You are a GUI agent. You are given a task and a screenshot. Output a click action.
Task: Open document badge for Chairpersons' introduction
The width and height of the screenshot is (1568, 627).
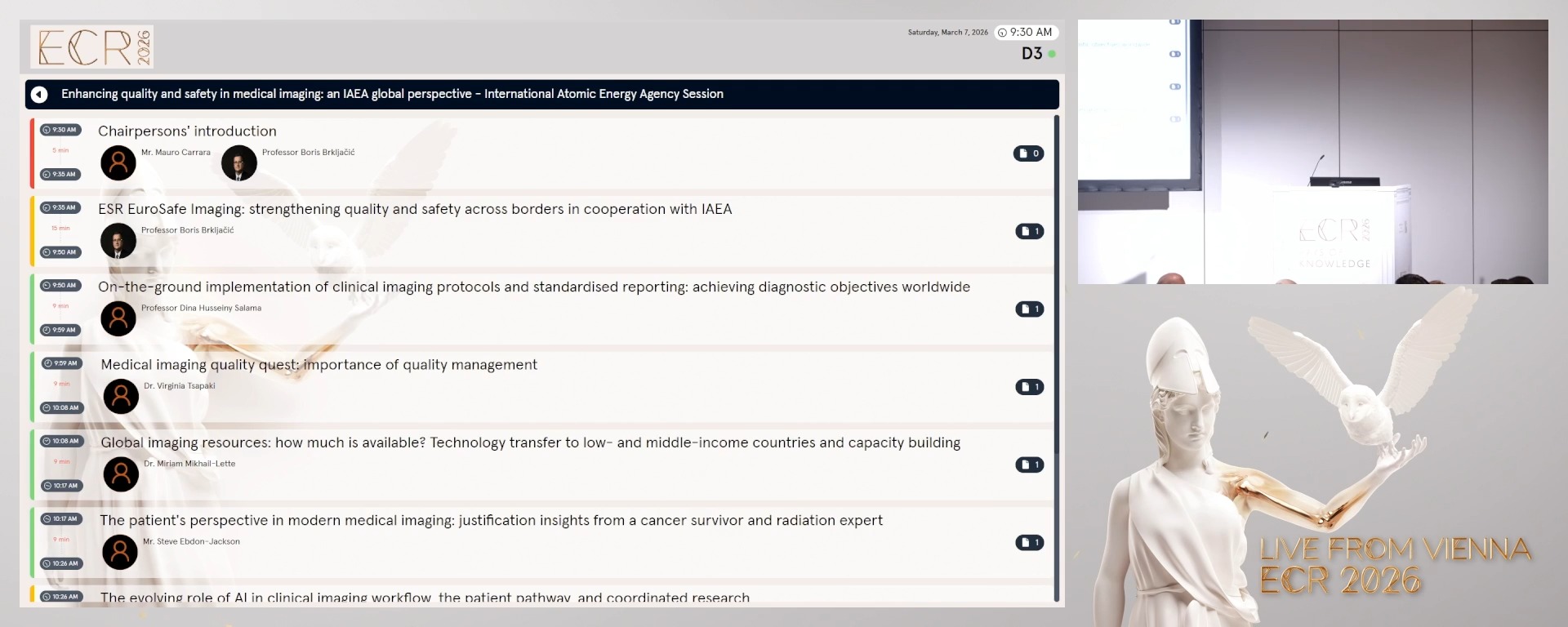1028,153
